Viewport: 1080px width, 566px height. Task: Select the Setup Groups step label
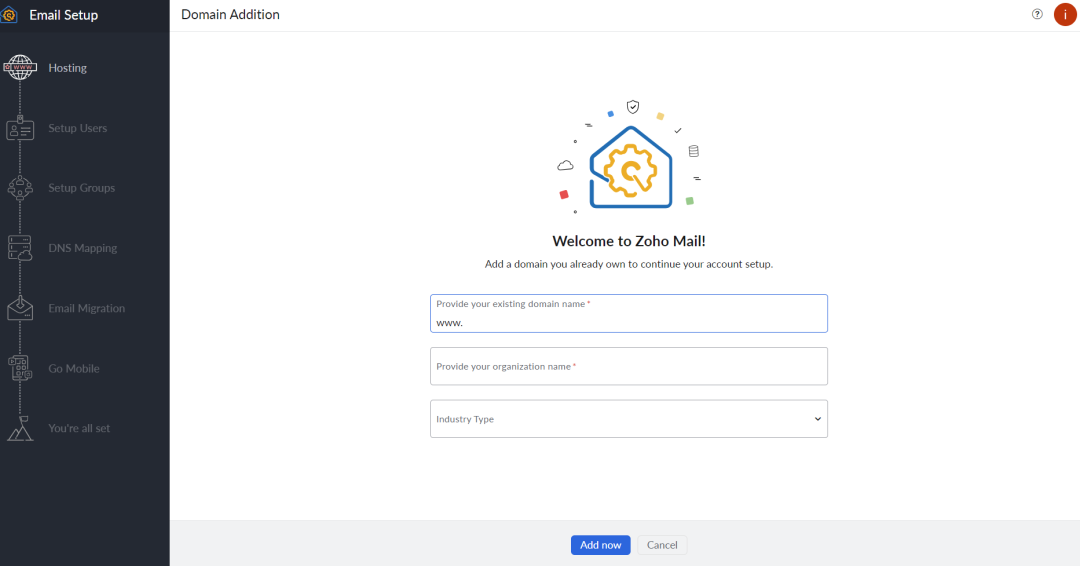point(81,188)
